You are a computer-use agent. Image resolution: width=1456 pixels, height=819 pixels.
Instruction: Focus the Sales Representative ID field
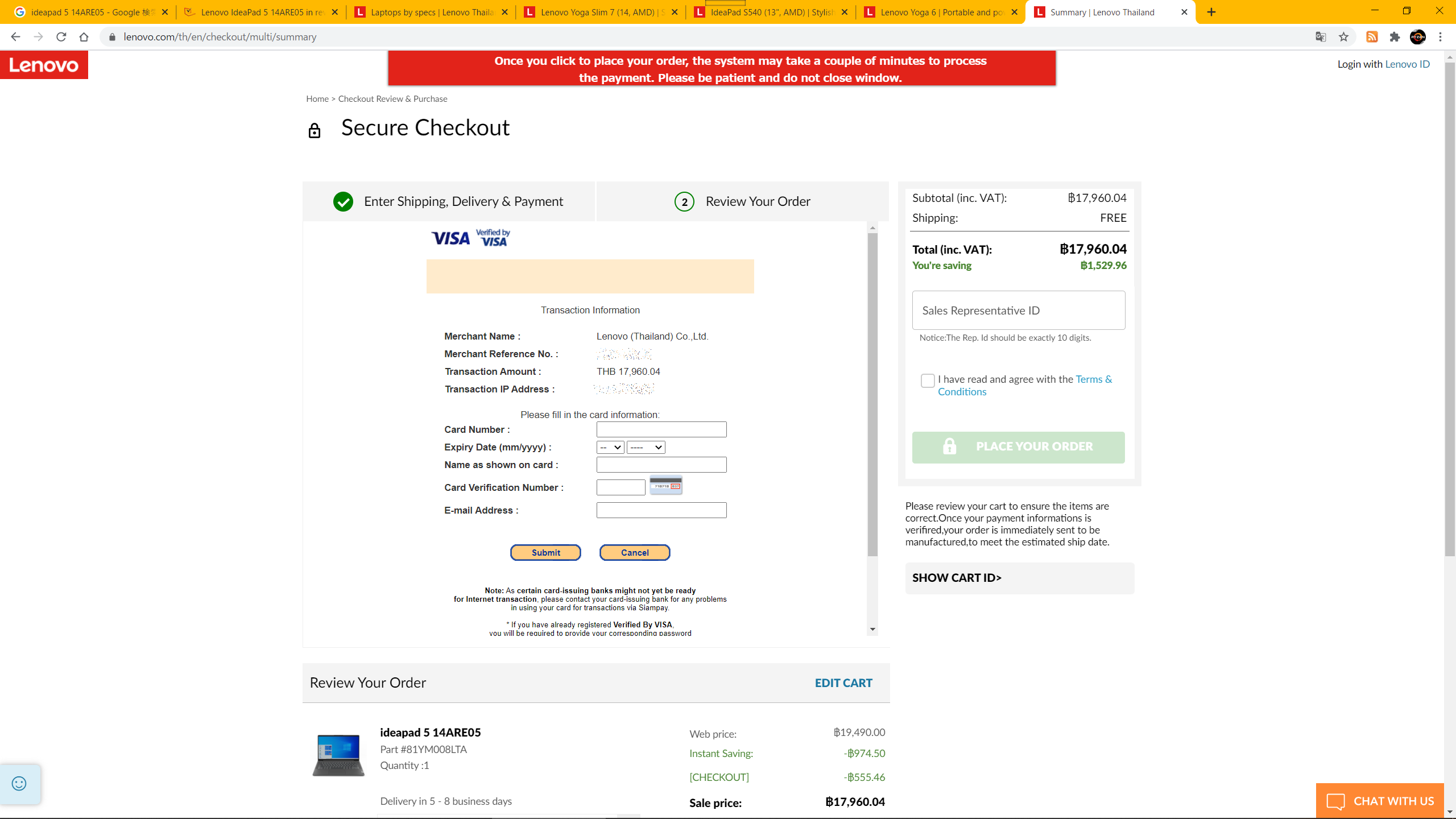[1018, 310]
